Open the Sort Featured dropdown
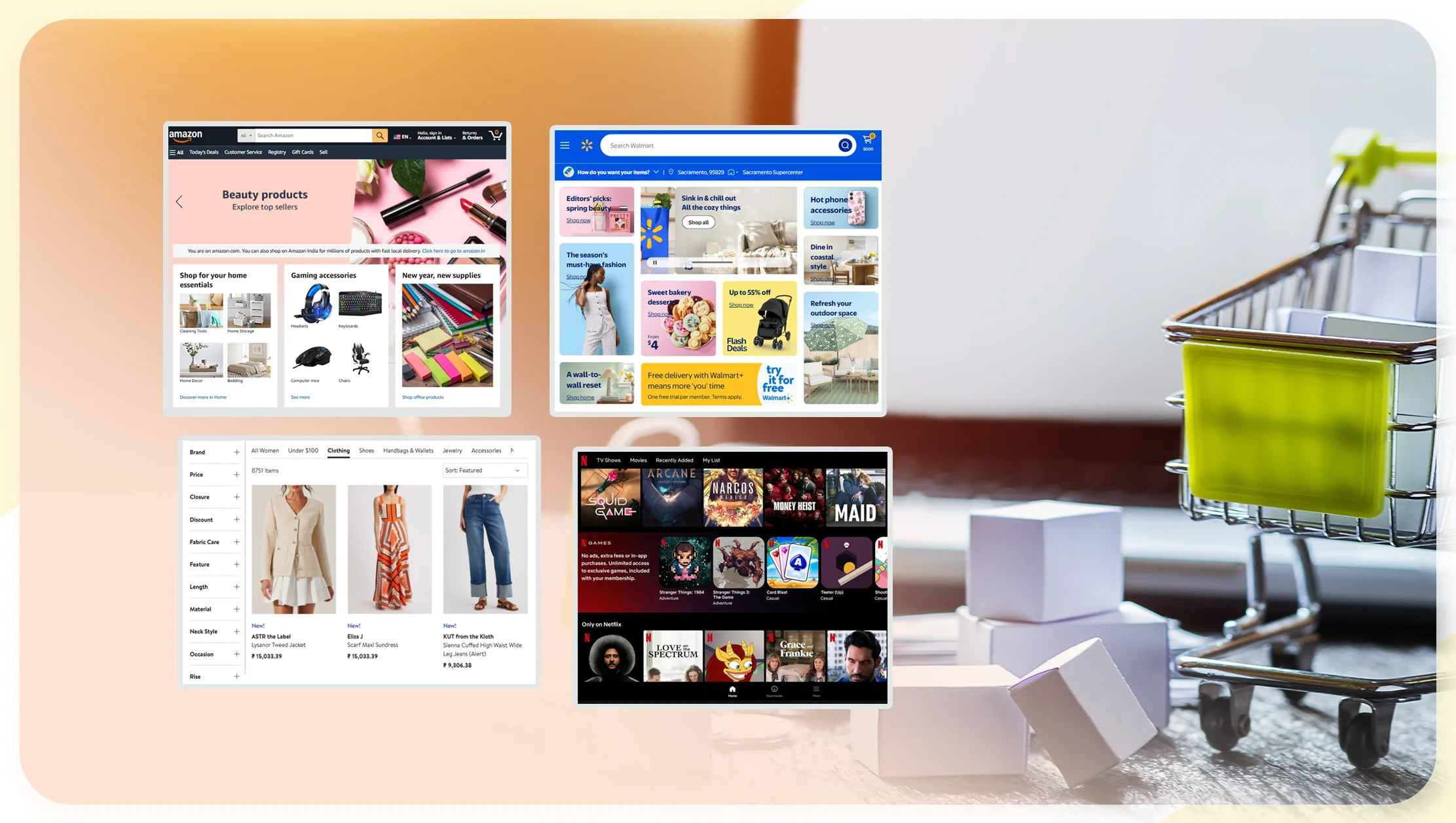 (485, 470)
